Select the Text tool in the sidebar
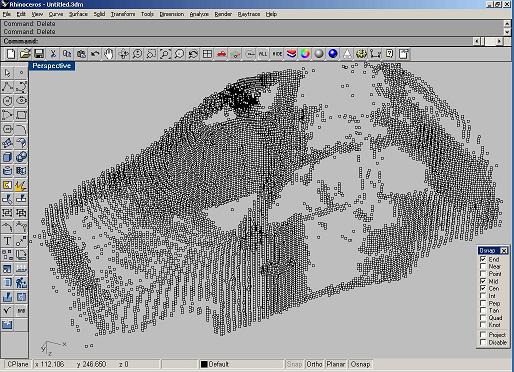Viewport: 514px width, 372px height. tap(8, 241)
